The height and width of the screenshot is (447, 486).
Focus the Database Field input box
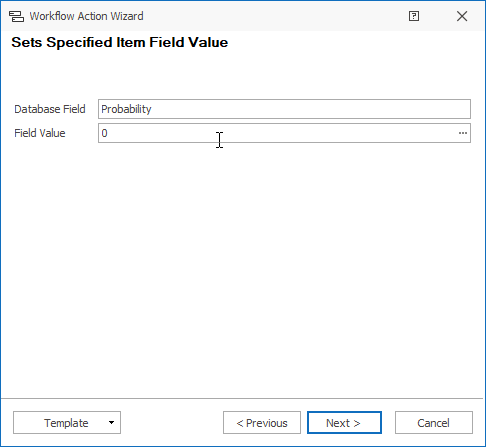(x=284, y=109)
